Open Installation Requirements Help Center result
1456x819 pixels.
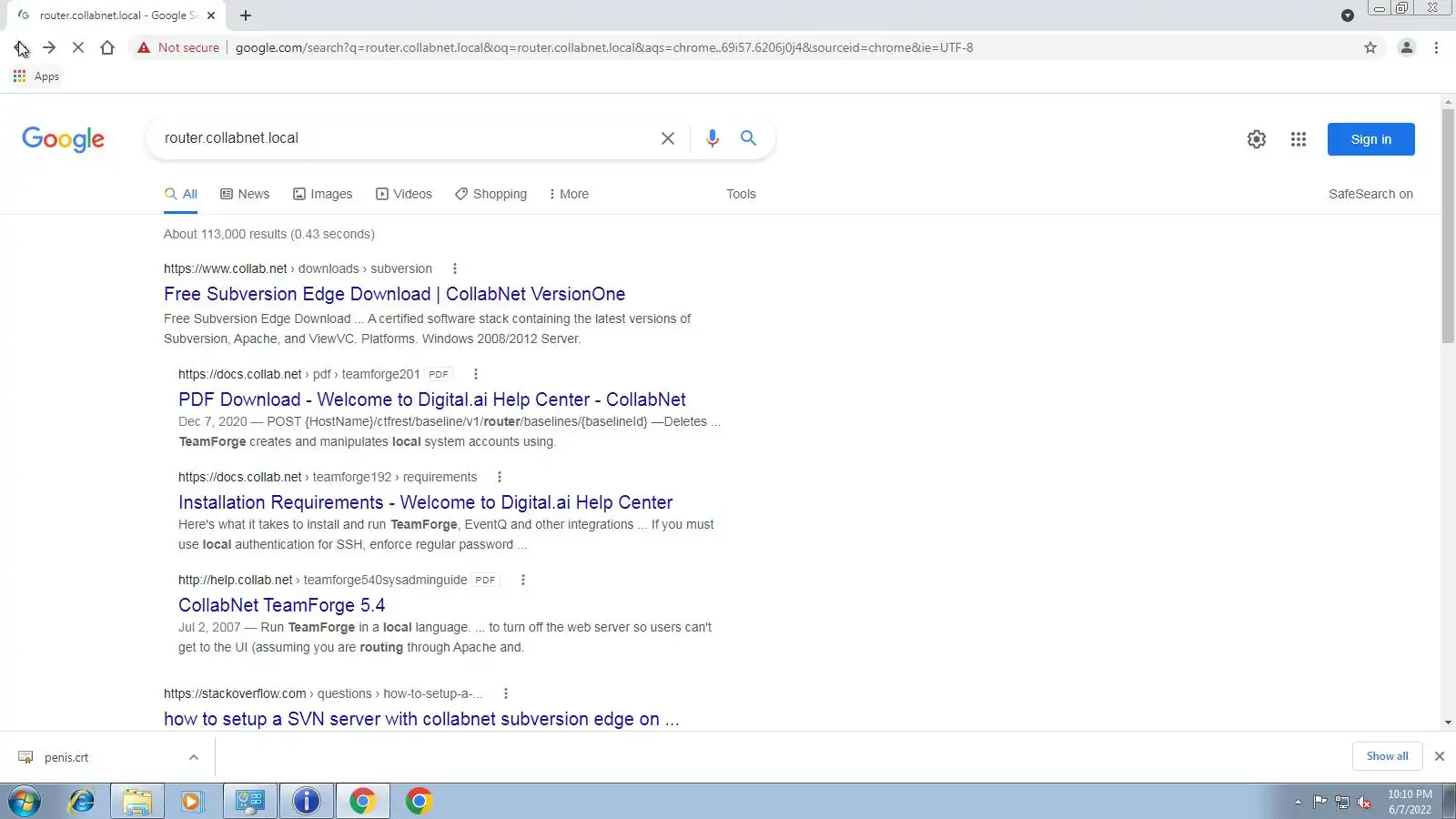pyautogui.click(x=426, y=502)
